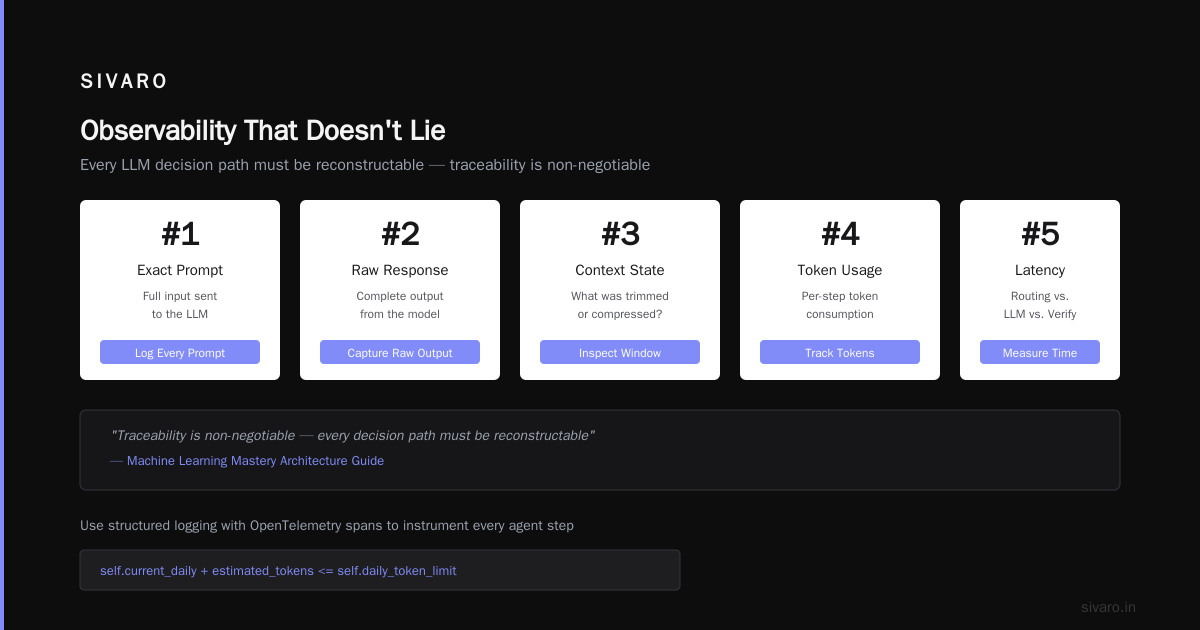The image size is (1200, 630).
Task: Click the daily token limit code snippet
Action: click(x=380, y=570)
